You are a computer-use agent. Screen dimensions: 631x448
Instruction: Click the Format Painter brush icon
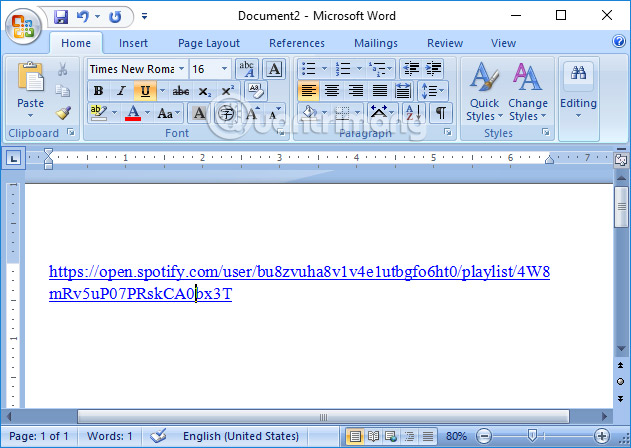tap(63, 113)
